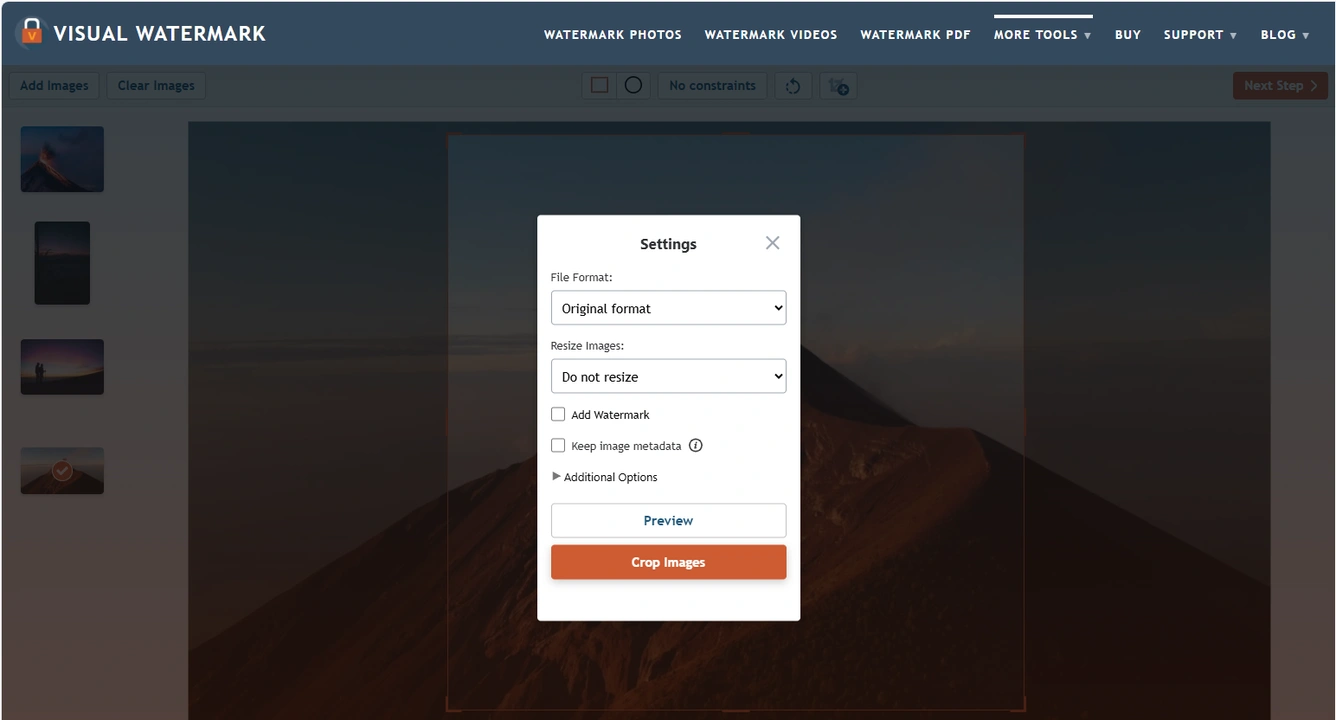1336x720 pixels.
Task: Select the checkmarked mountain thumbnail
Action: pyautogui.click(x=62, y=470)
